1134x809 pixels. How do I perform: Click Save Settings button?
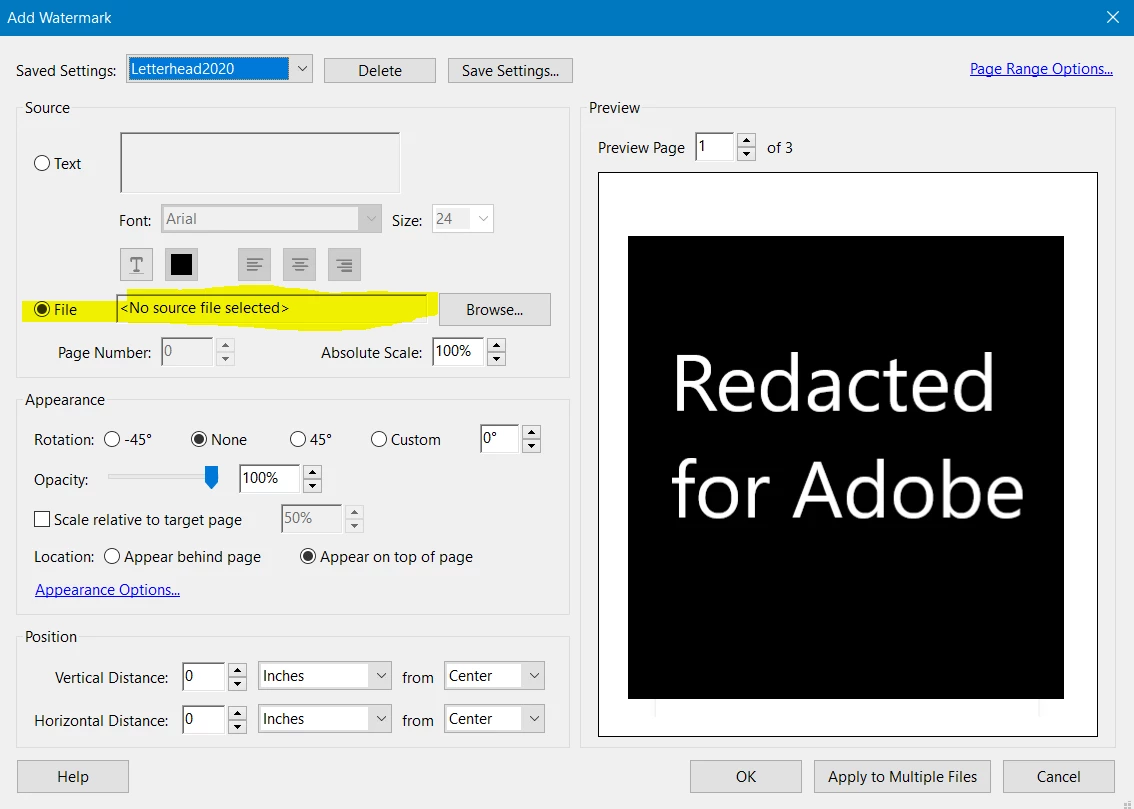point(510,71)
